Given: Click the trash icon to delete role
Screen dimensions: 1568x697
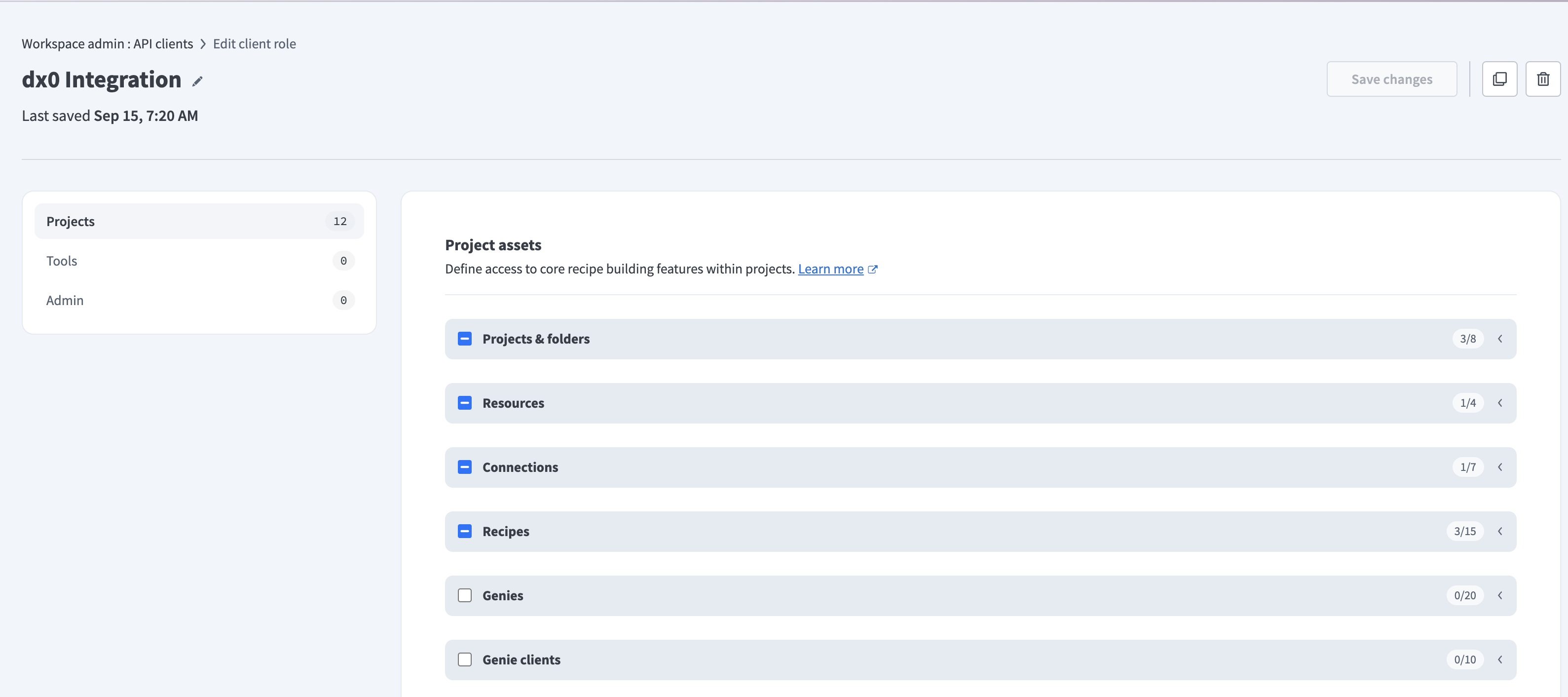Looking at the screenshot, I should pos(1542,79).
